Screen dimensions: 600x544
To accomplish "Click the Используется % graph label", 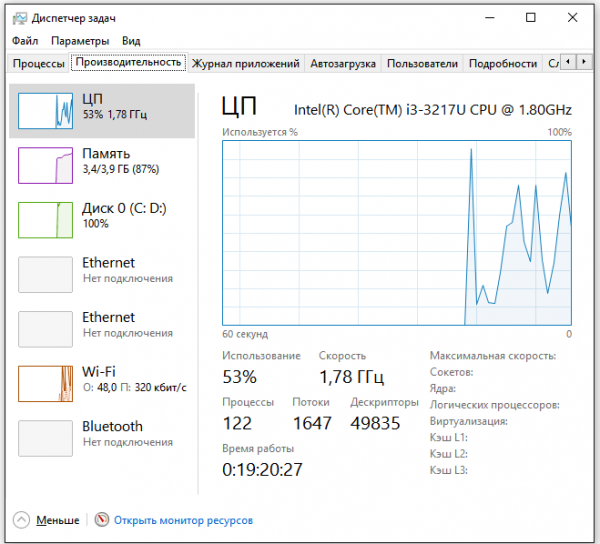I will pos(260,132).
